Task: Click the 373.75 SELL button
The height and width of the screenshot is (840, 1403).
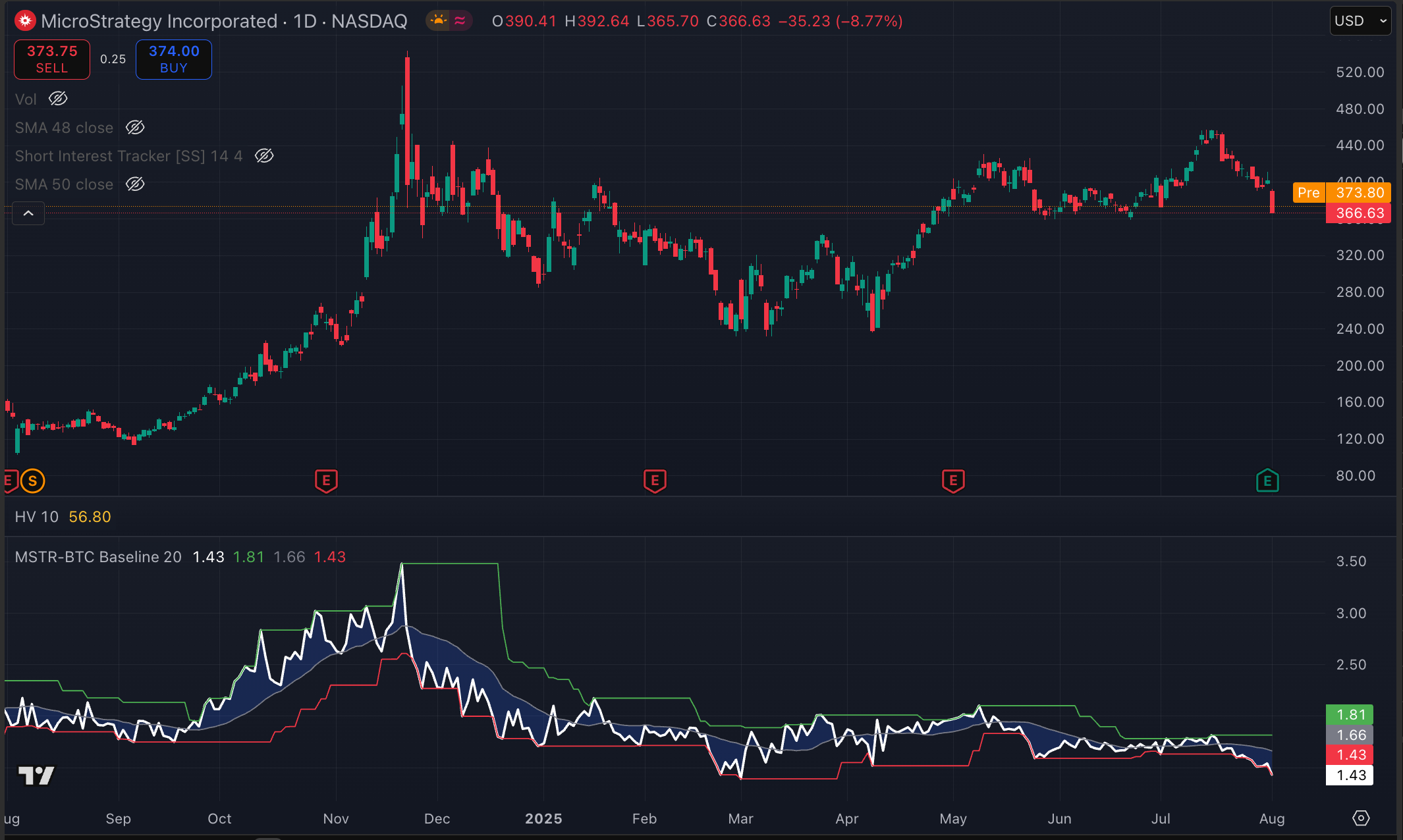Action: pos(52,59)
